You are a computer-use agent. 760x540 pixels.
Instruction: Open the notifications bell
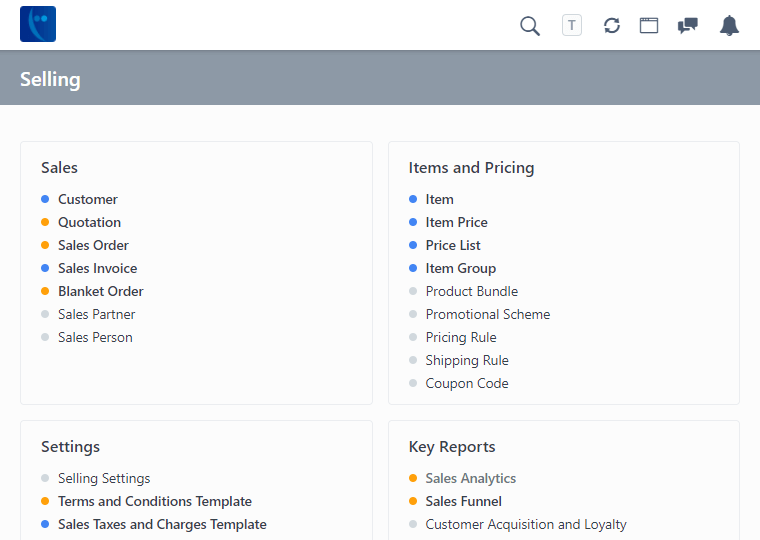(x=730, y=26)
